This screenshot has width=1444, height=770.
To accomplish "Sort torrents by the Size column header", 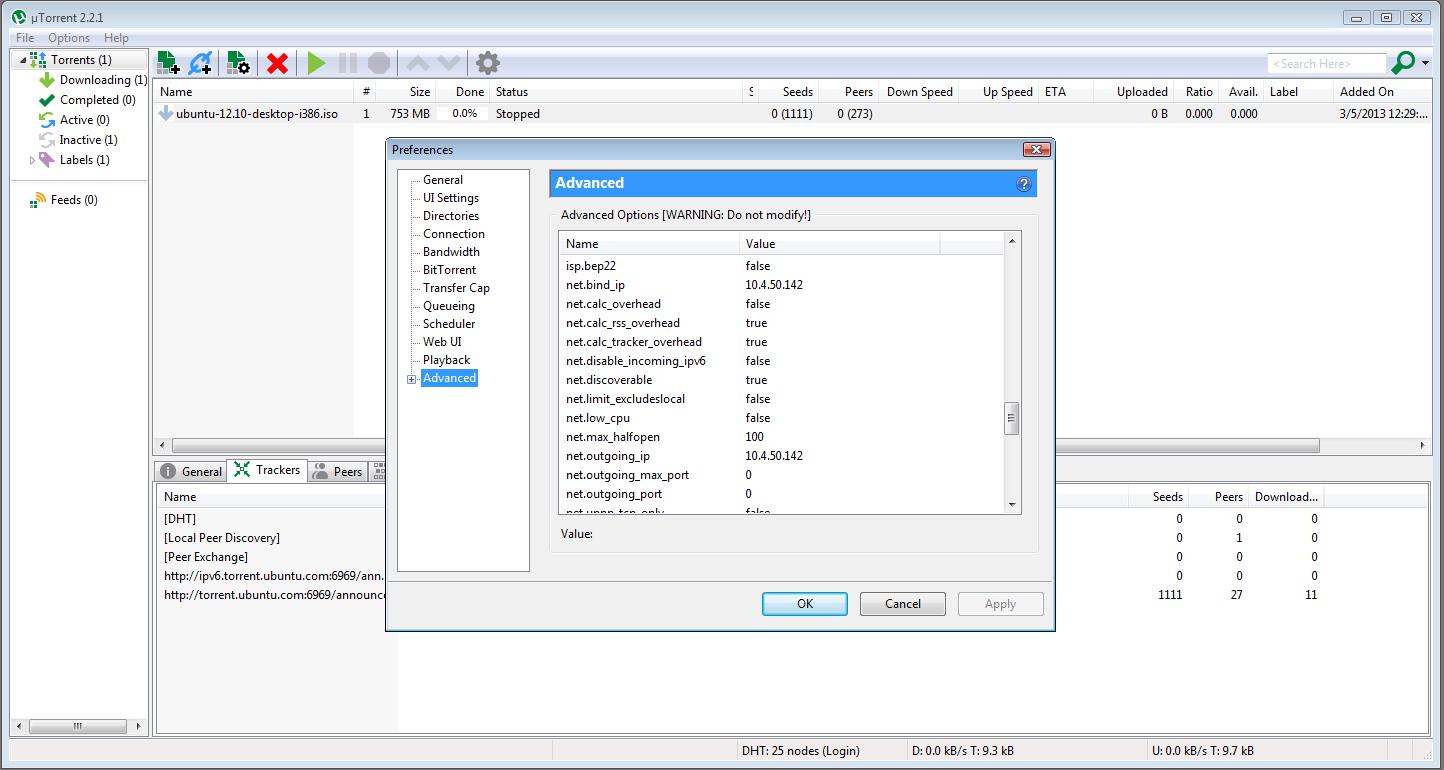I will [406, 92].
